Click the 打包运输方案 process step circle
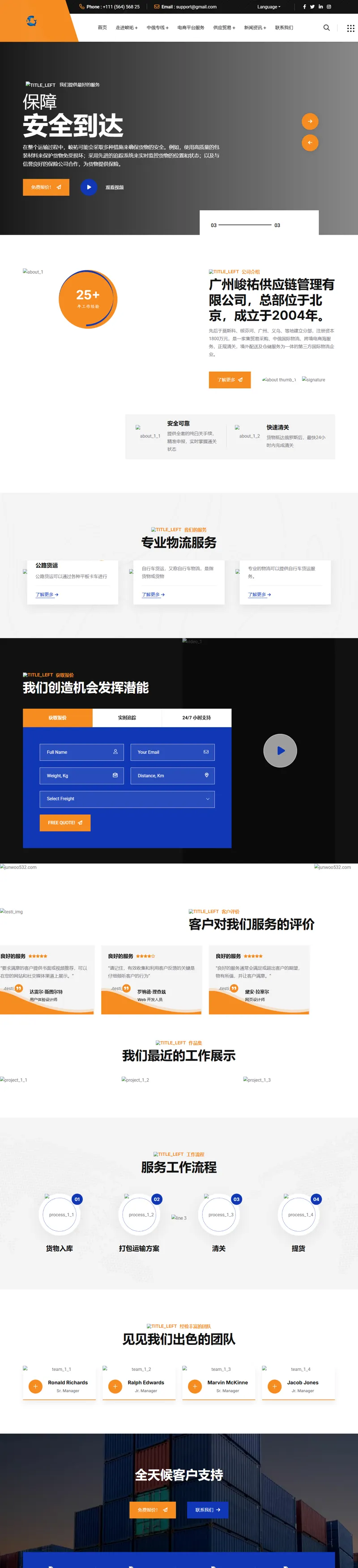Screen dimensions: 358x1568 (139, 1215)
